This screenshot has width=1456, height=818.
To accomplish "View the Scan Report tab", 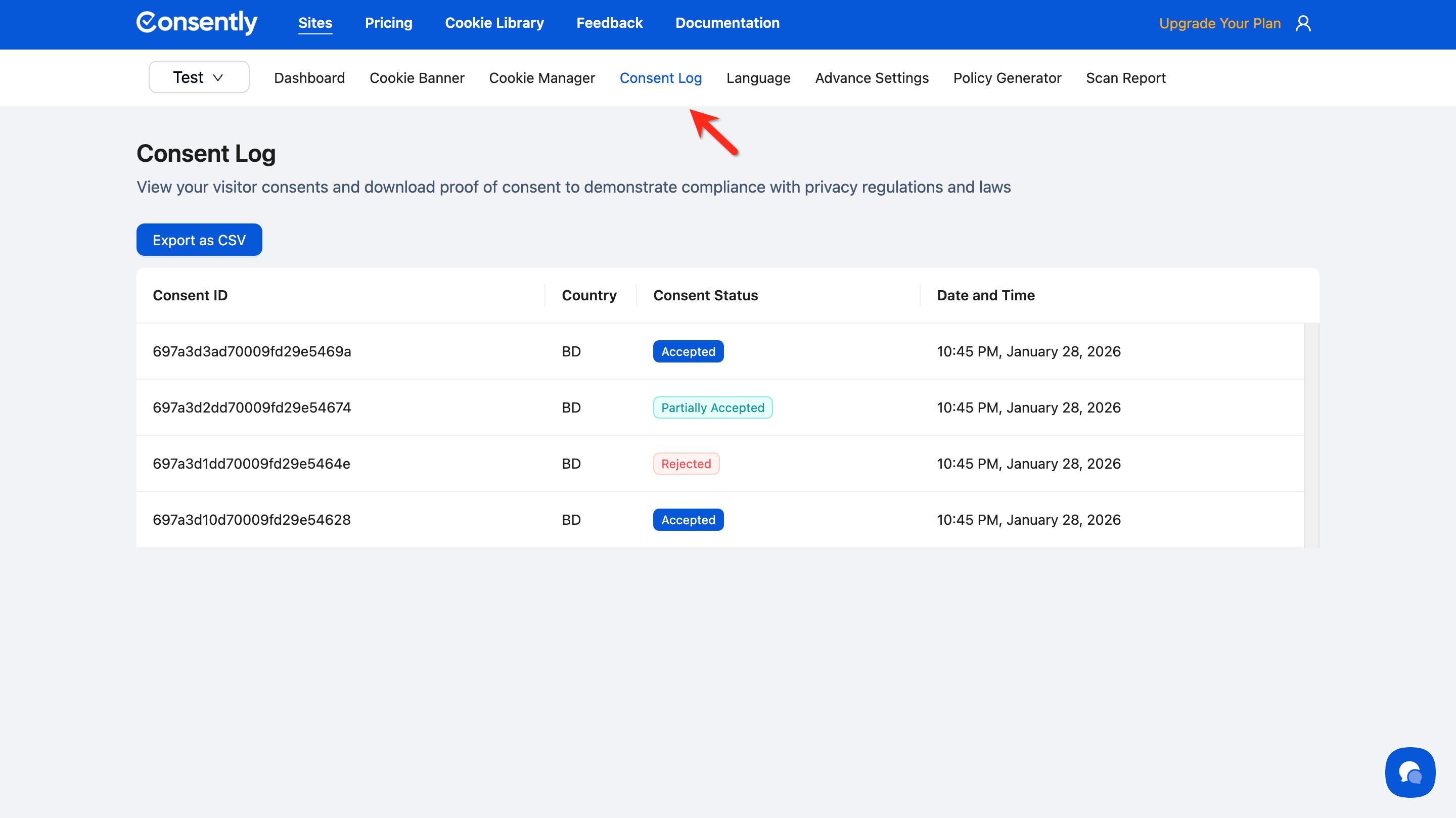I will tap(1125, 78).
